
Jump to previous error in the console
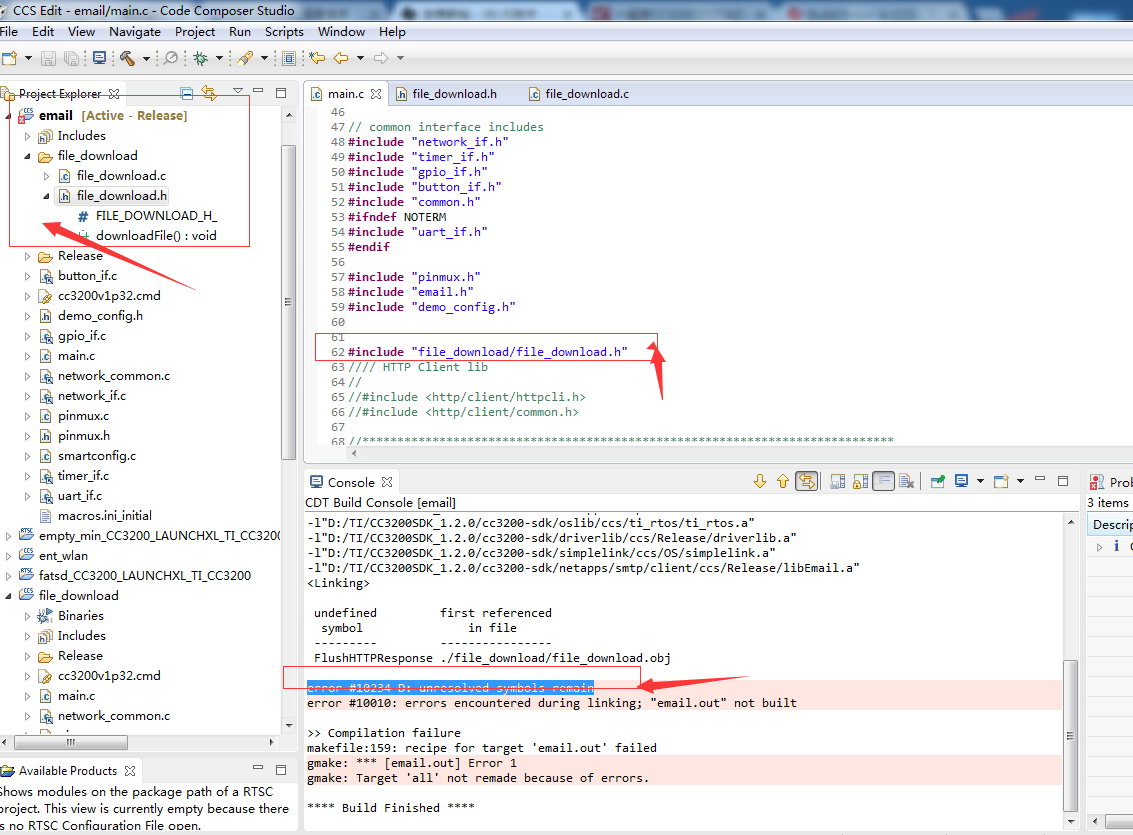(783, 481)
